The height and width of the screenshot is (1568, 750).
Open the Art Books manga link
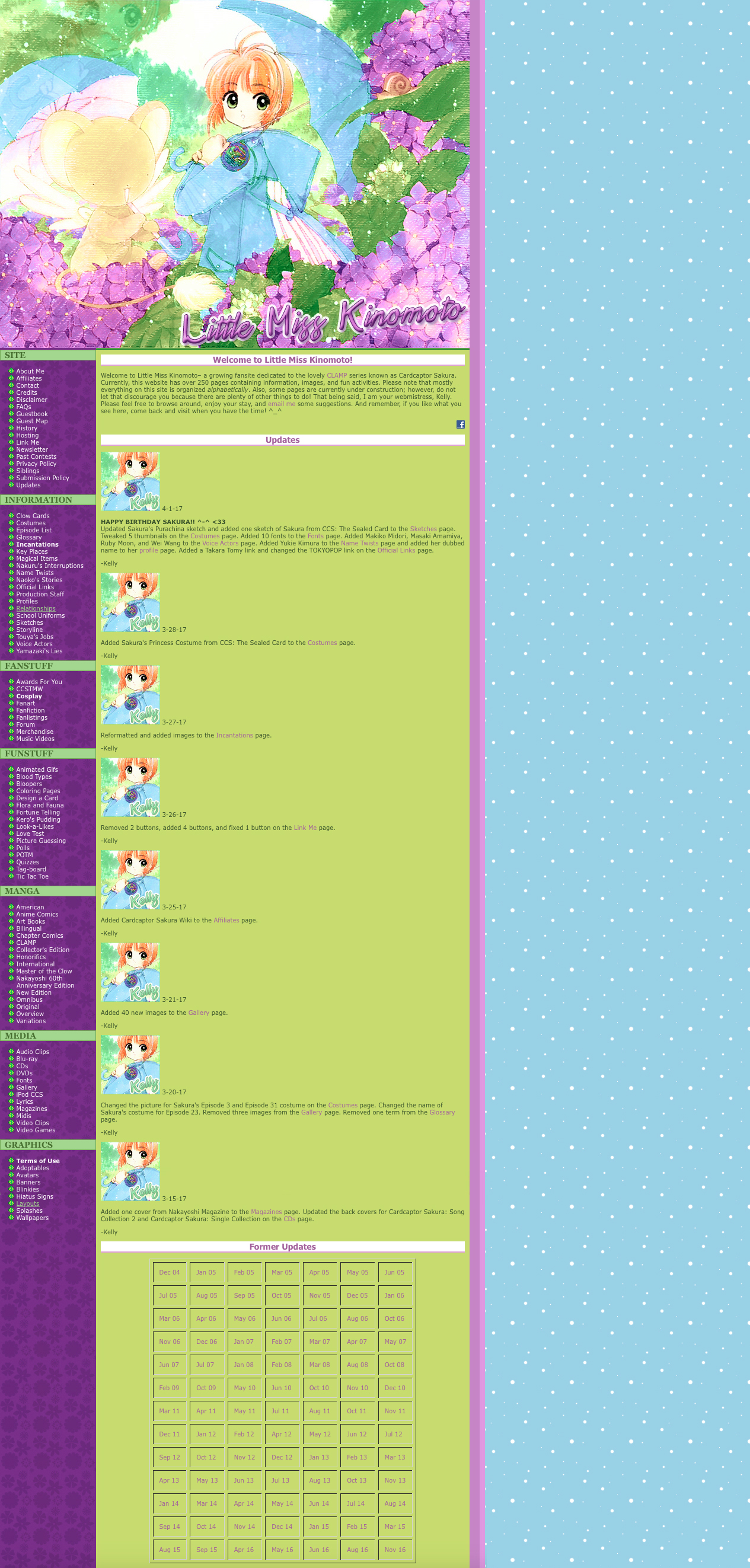coord(30,922)
